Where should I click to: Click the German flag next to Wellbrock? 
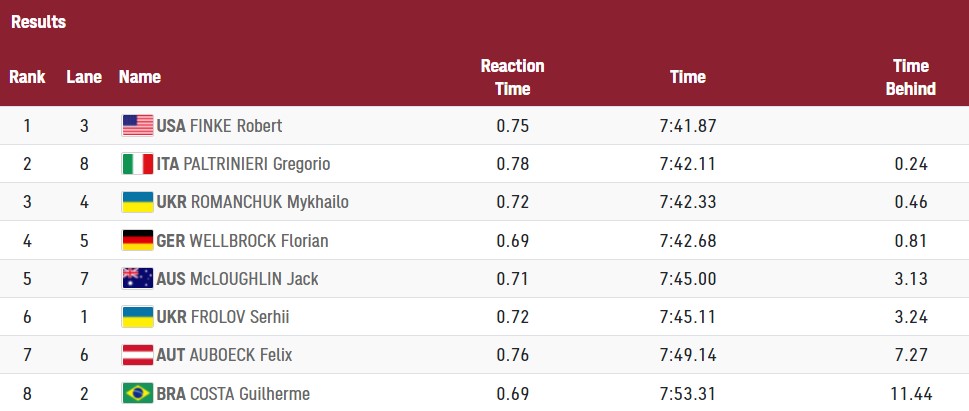(x=137, y=240)
